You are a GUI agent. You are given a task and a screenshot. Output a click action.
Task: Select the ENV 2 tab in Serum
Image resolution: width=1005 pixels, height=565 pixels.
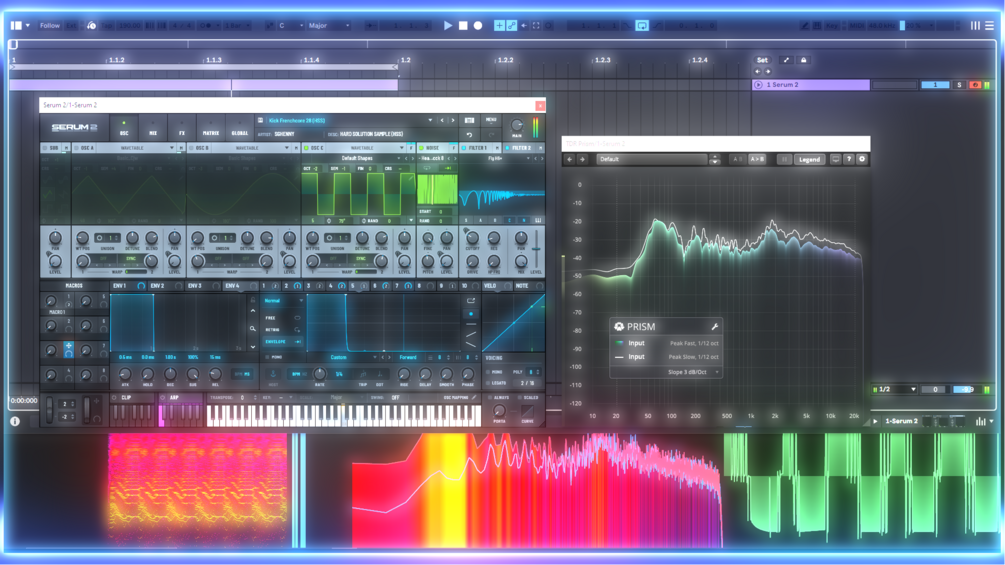coord(165,286)
